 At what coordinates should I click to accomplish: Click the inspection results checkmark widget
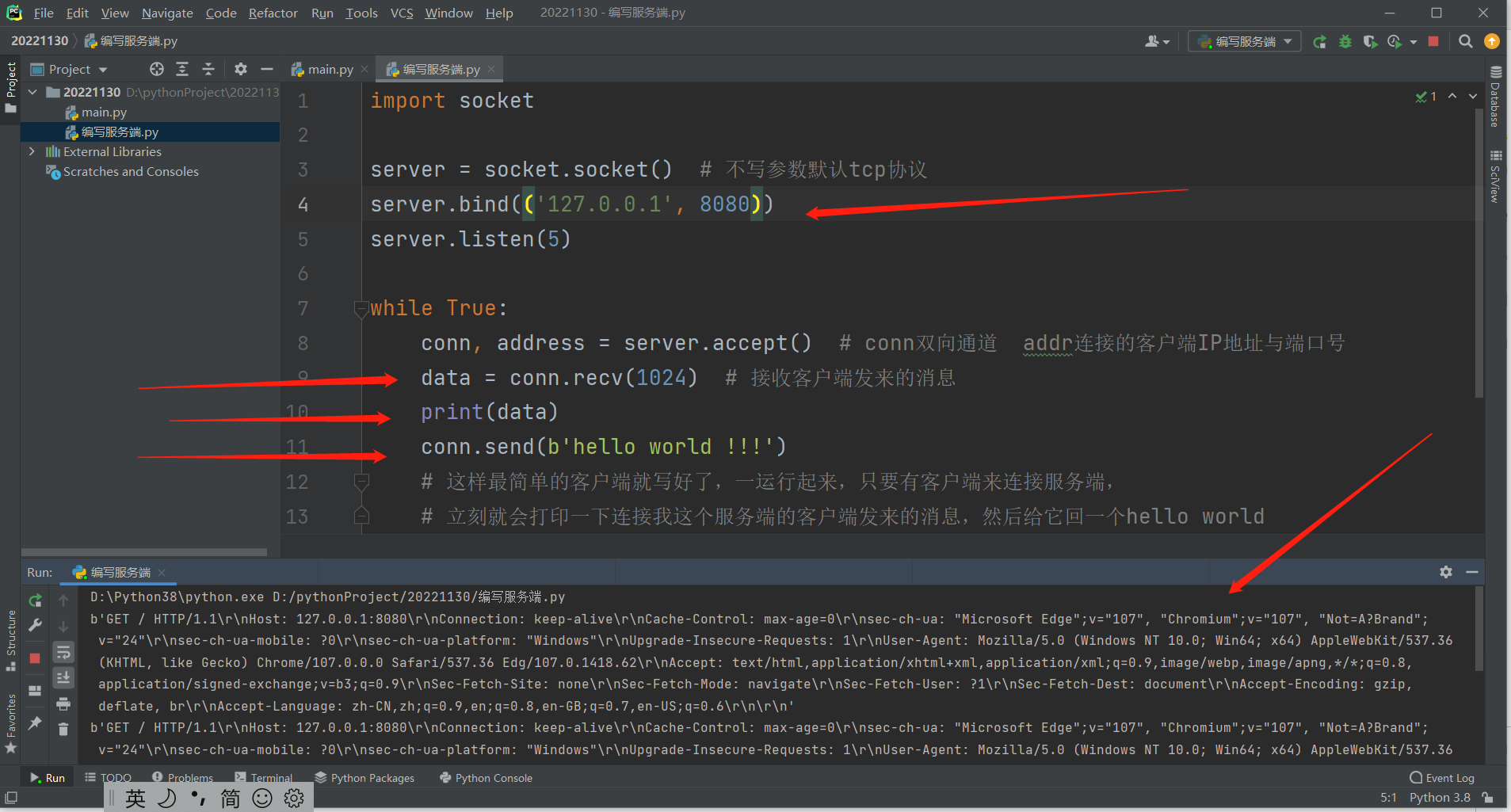point(1426,97)
